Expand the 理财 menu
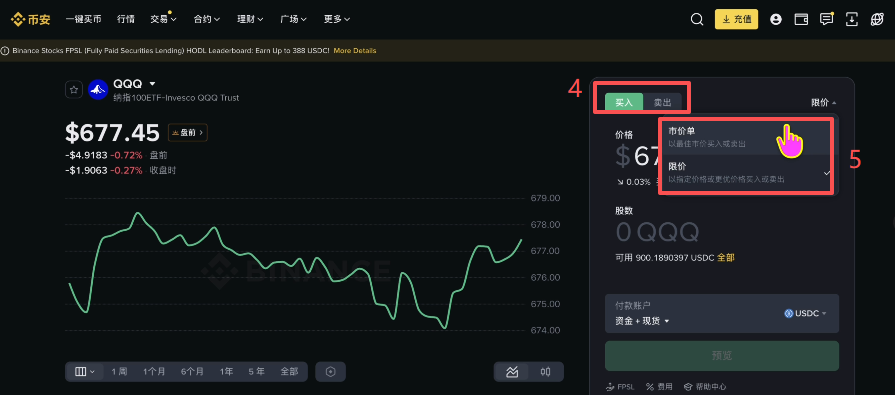Viewport: 895px width, 395px height. click(250, 19)
